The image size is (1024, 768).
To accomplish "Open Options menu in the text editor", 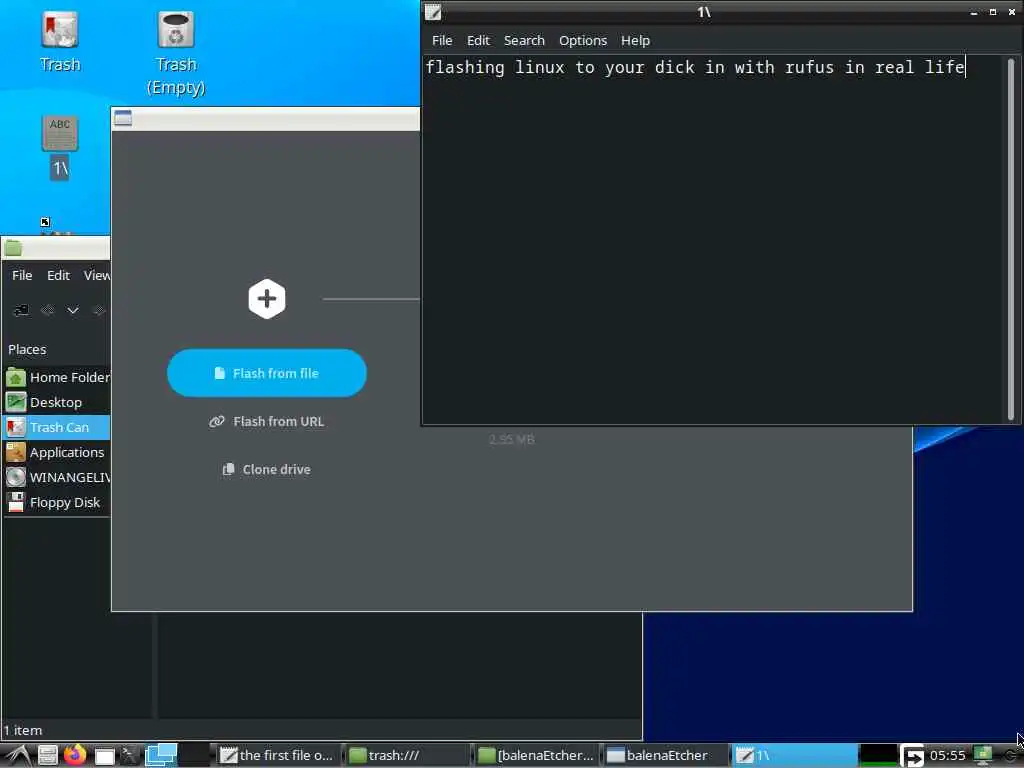I will pos(583,40).
